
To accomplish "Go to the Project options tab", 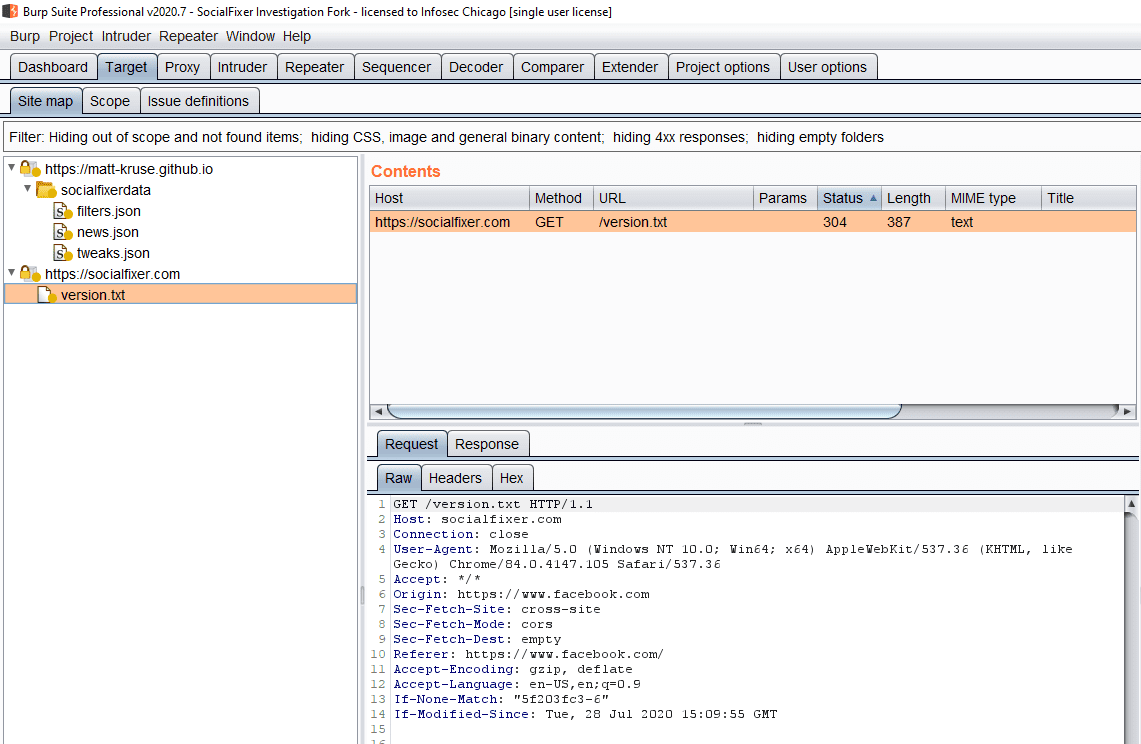I will (x=723, y=67).
